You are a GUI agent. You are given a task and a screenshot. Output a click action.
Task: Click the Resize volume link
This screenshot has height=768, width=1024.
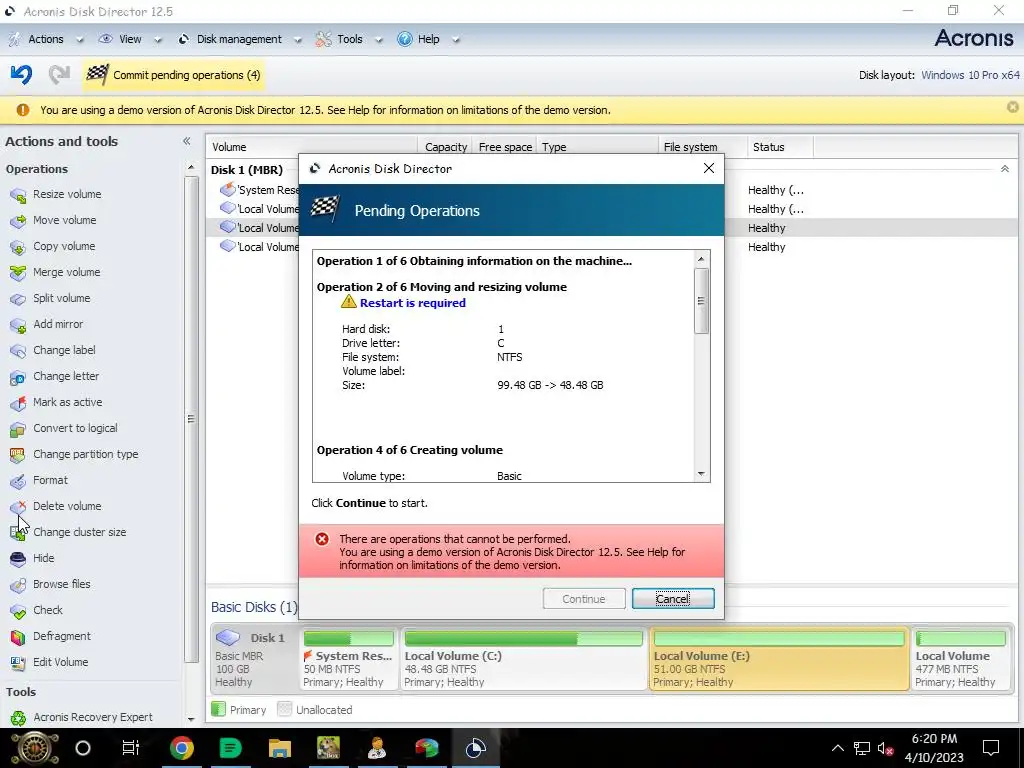point(67,194)
